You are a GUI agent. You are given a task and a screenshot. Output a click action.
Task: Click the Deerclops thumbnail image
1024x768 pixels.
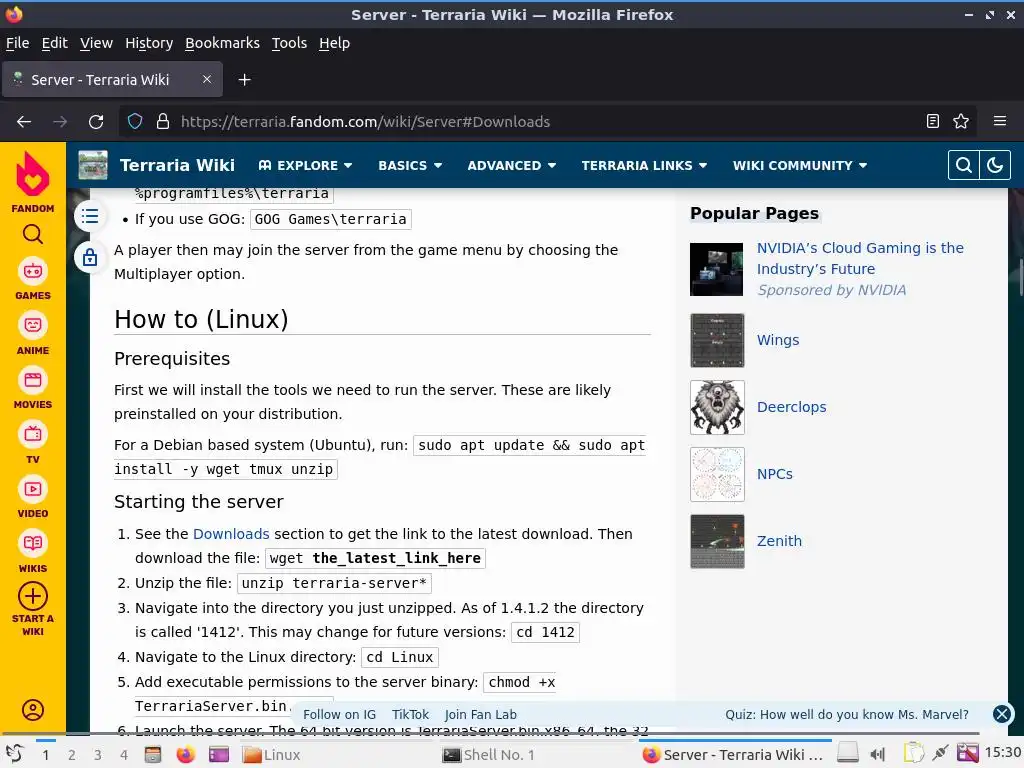pos(717,408)
